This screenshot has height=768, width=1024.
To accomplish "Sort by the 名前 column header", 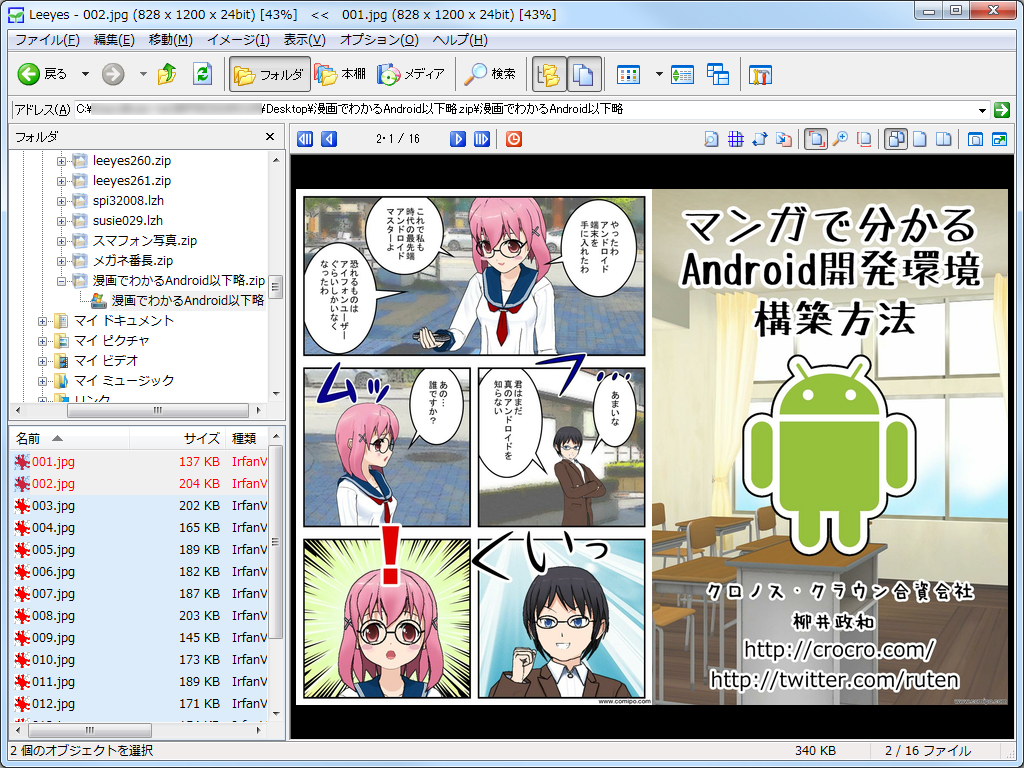I will pyautogui.click(x=70, y=438).
